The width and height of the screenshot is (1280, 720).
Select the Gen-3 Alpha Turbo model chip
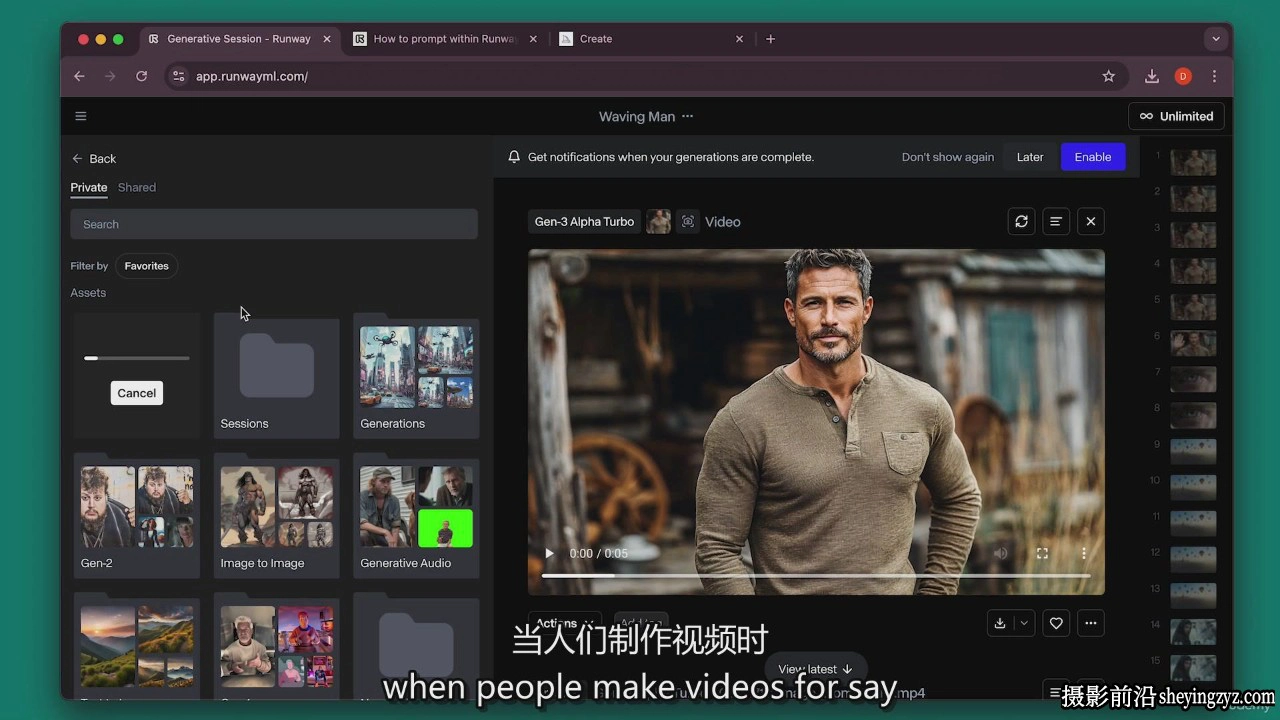click(584, 222)
